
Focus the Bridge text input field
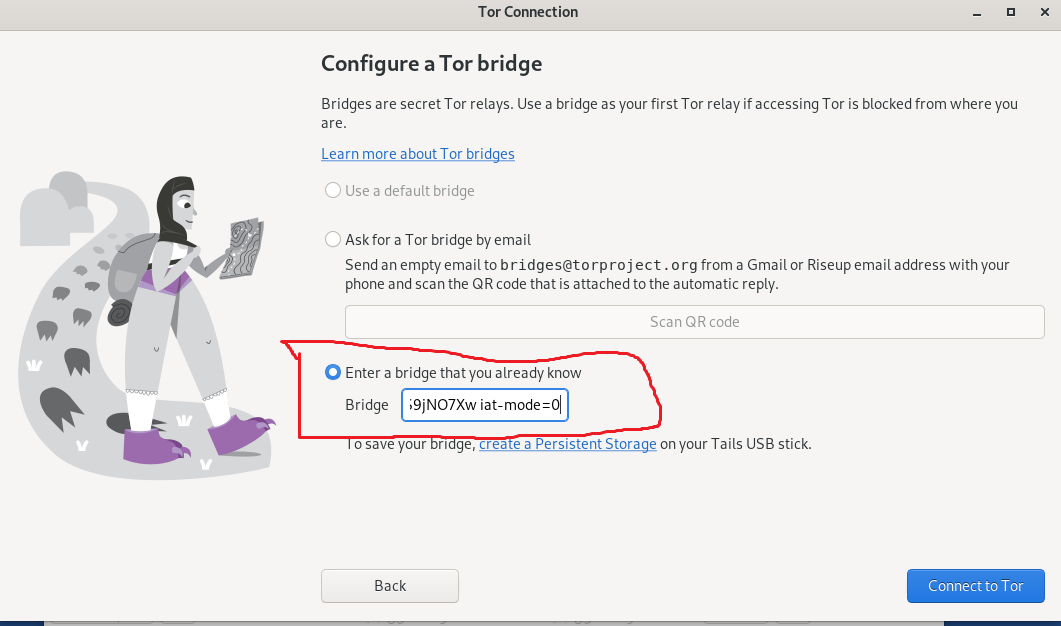pyautogui.click(x=484, y=405)
